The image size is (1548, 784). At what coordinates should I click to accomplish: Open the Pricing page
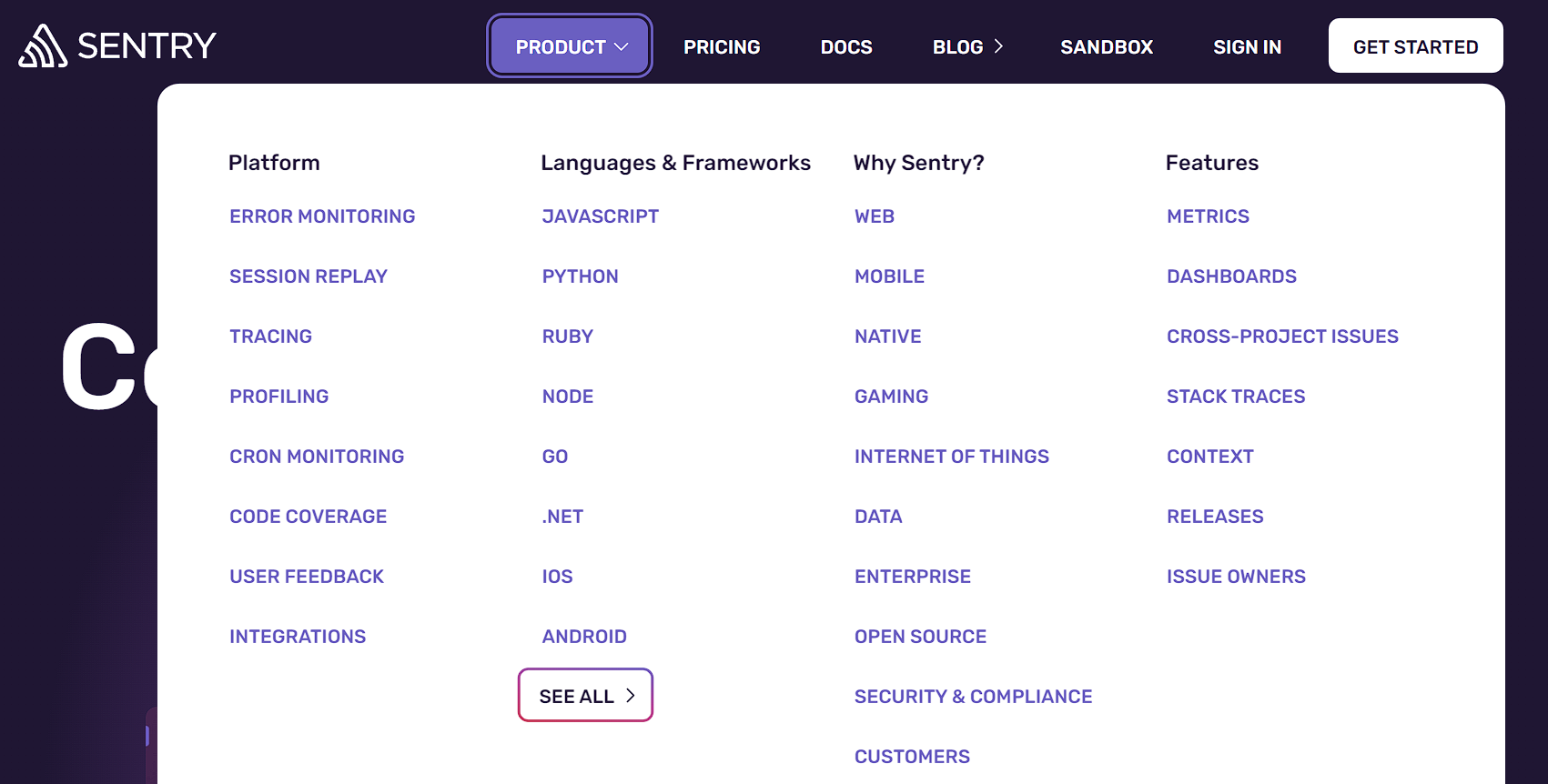pos(722,47)
